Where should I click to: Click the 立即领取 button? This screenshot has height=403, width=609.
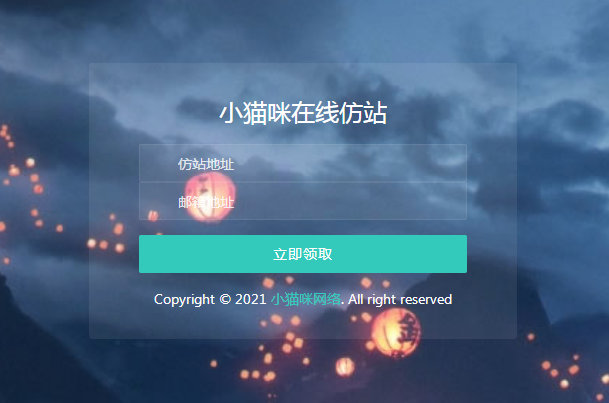pos(303,254)
